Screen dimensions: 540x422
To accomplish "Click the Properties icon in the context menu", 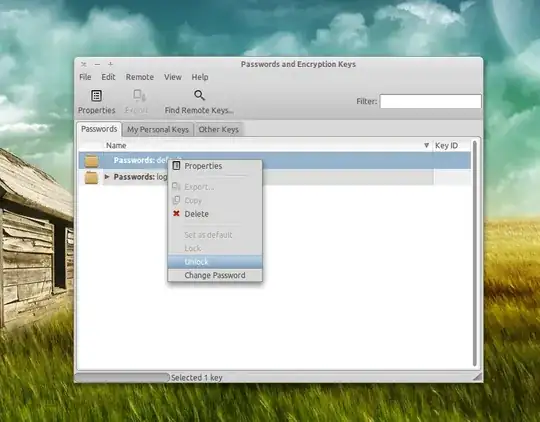I will [176, 166].
